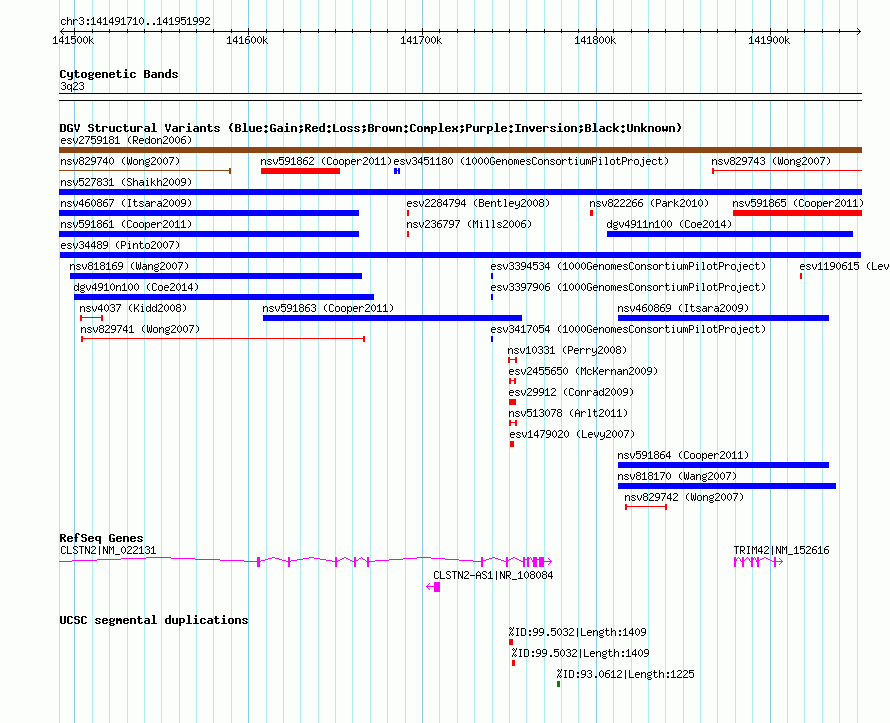The width and height of the screenshot is (890, 723).
Task: Select esv34489 (Pinto2007) label
Action: (x=120, y=245)
